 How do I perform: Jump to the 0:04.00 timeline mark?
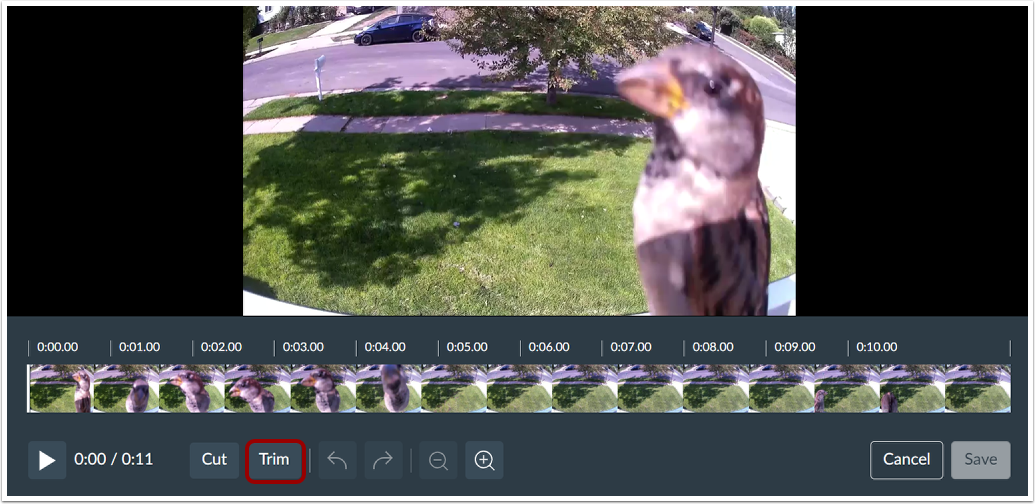point(385,347)
